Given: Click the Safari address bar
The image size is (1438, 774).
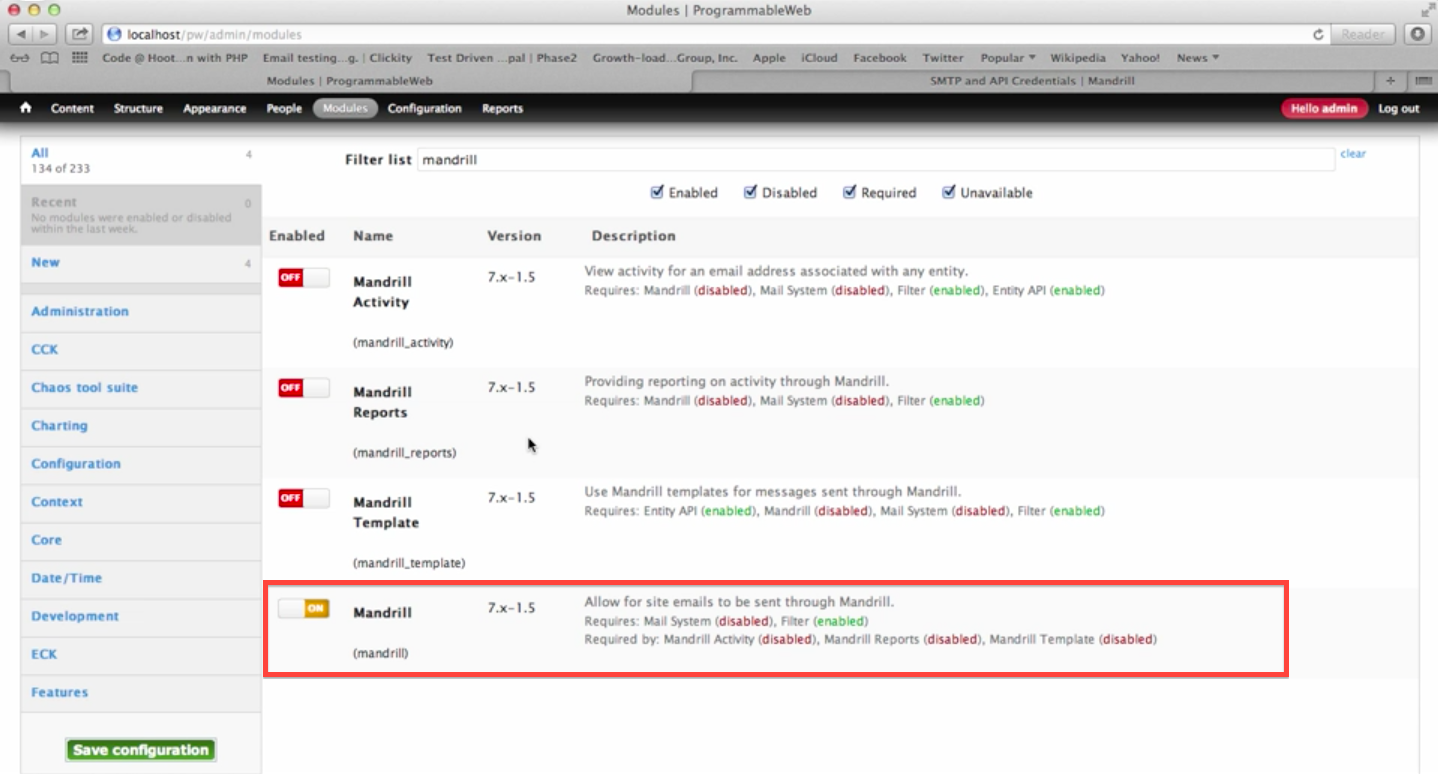Looking at the screenshot, I should point(704,34).
